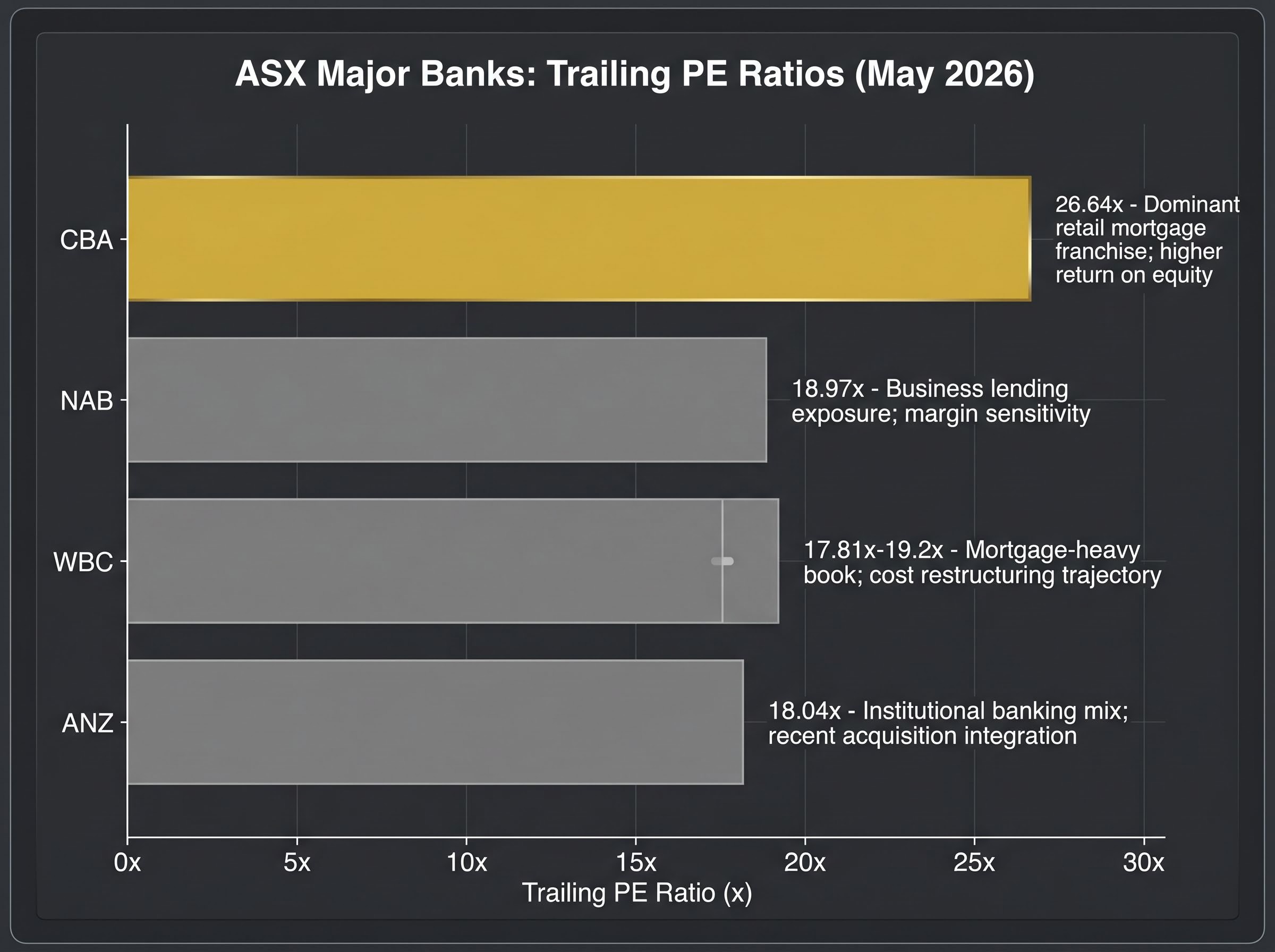Select the gold CBA bar
The width and height of the screenshot is (1275, 952).
coord(579,239)
